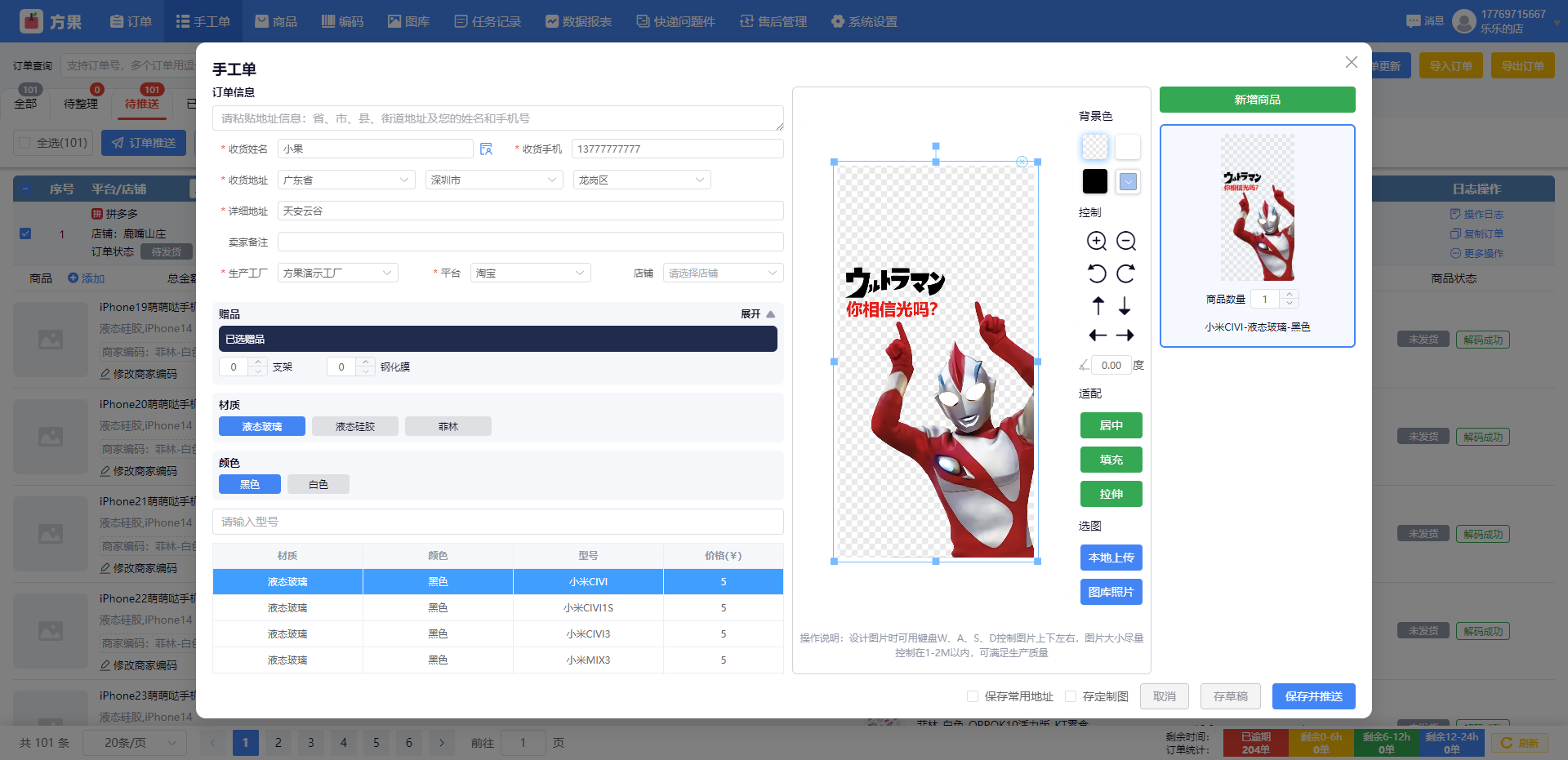Click 复制订单 in background order row

[x=1477, y=233]
